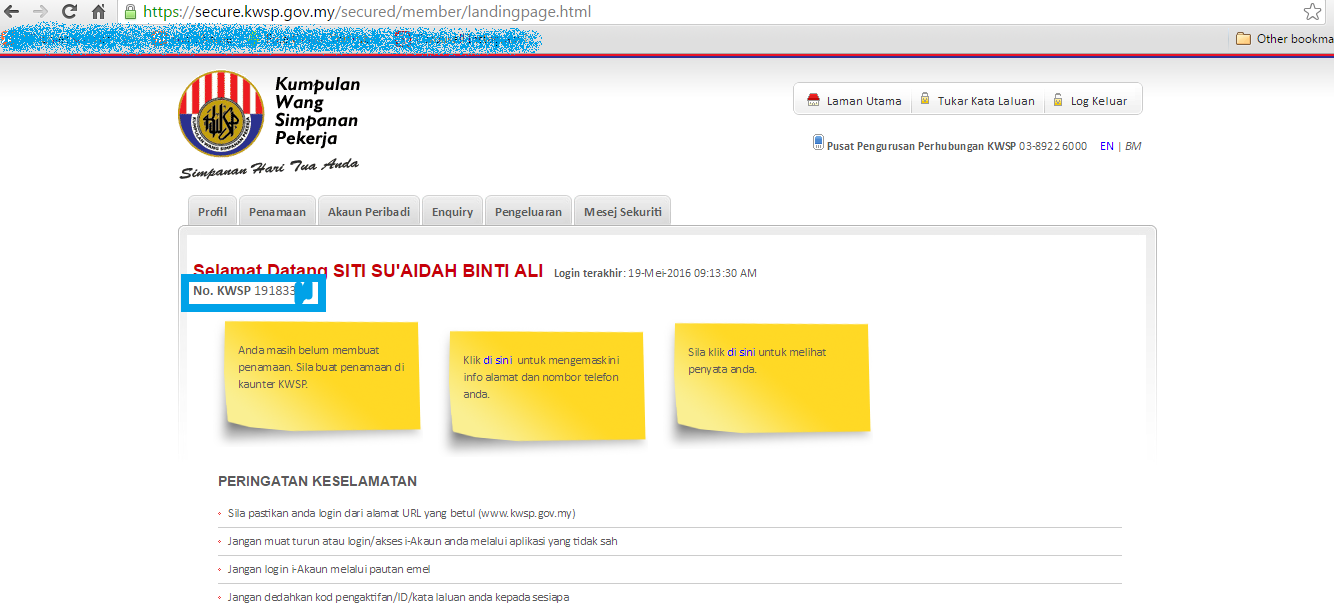The width and height of the screenshot is (1334, 610).
Task: Click Tukar Kata Laluan link
Action: coord(986,101)
